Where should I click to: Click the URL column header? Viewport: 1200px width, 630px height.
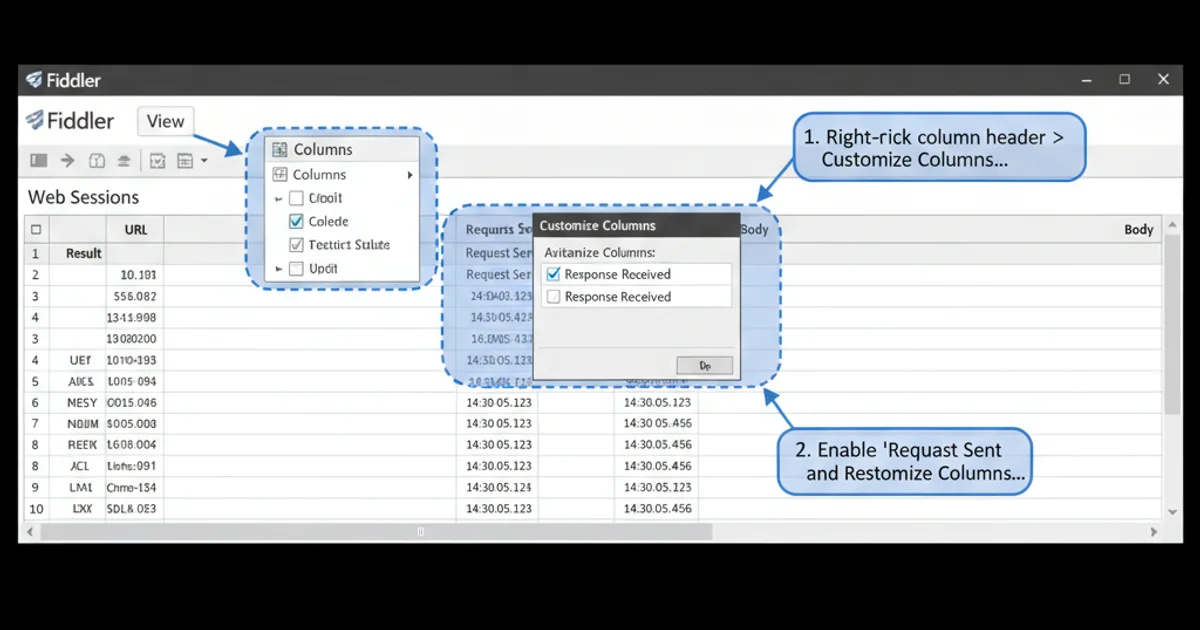click(136, 229)
